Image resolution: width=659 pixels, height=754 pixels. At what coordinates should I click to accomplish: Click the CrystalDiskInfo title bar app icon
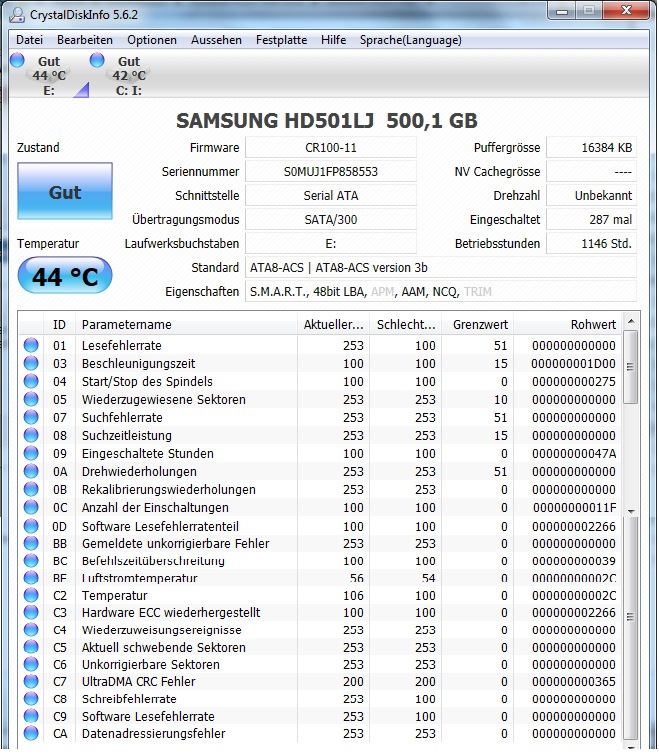coord(17,14)
